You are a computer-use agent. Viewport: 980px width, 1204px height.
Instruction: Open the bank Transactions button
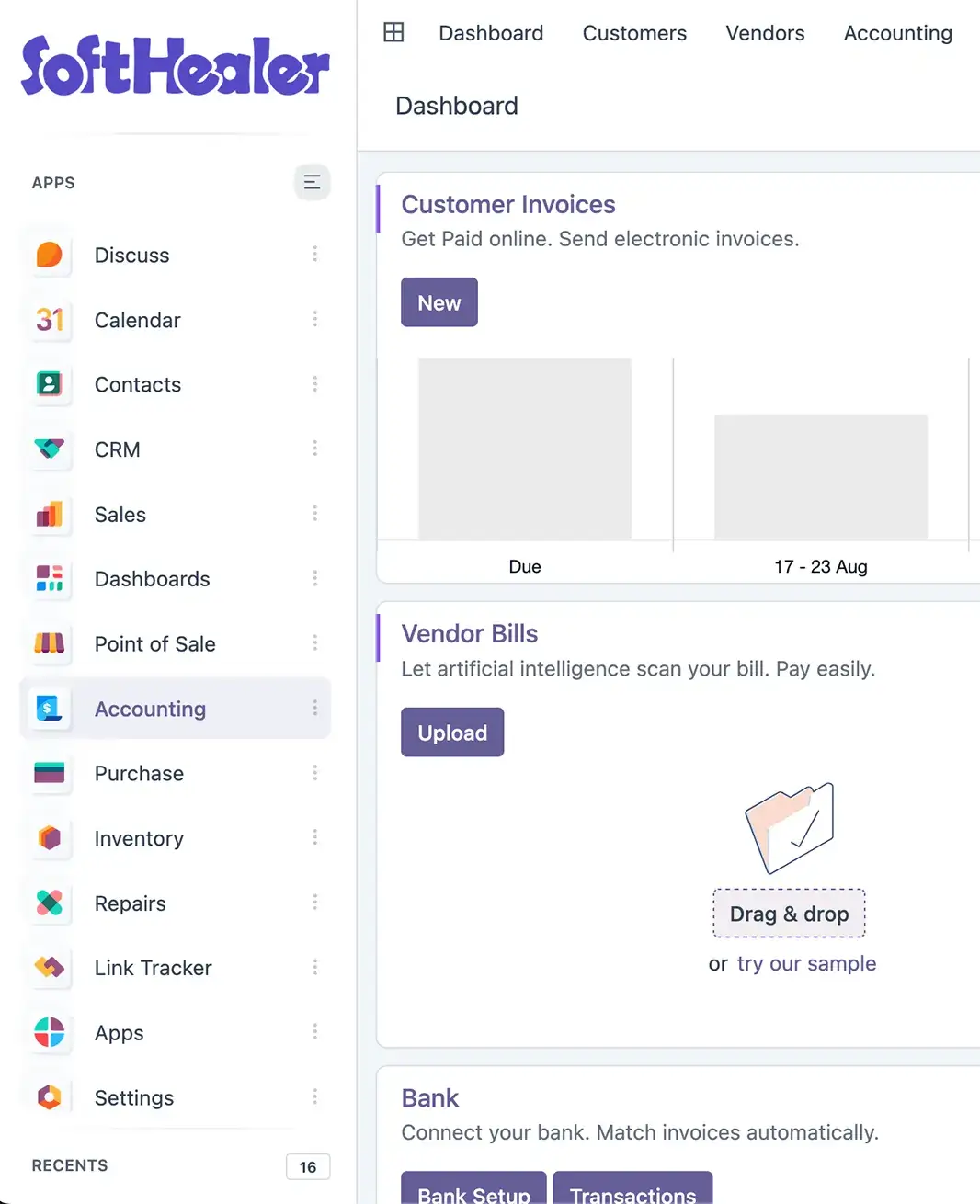point(632,1188)
